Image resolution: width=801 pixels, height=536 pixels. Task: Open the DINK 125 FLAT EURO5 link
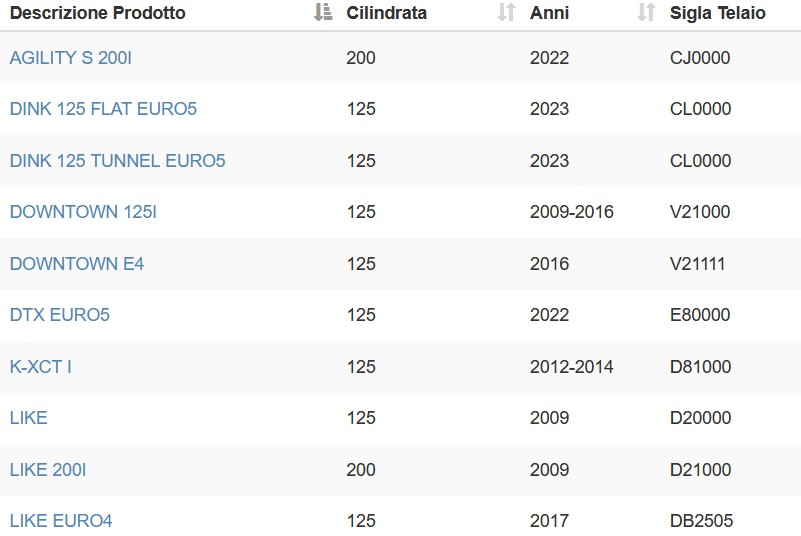[103, 109]
